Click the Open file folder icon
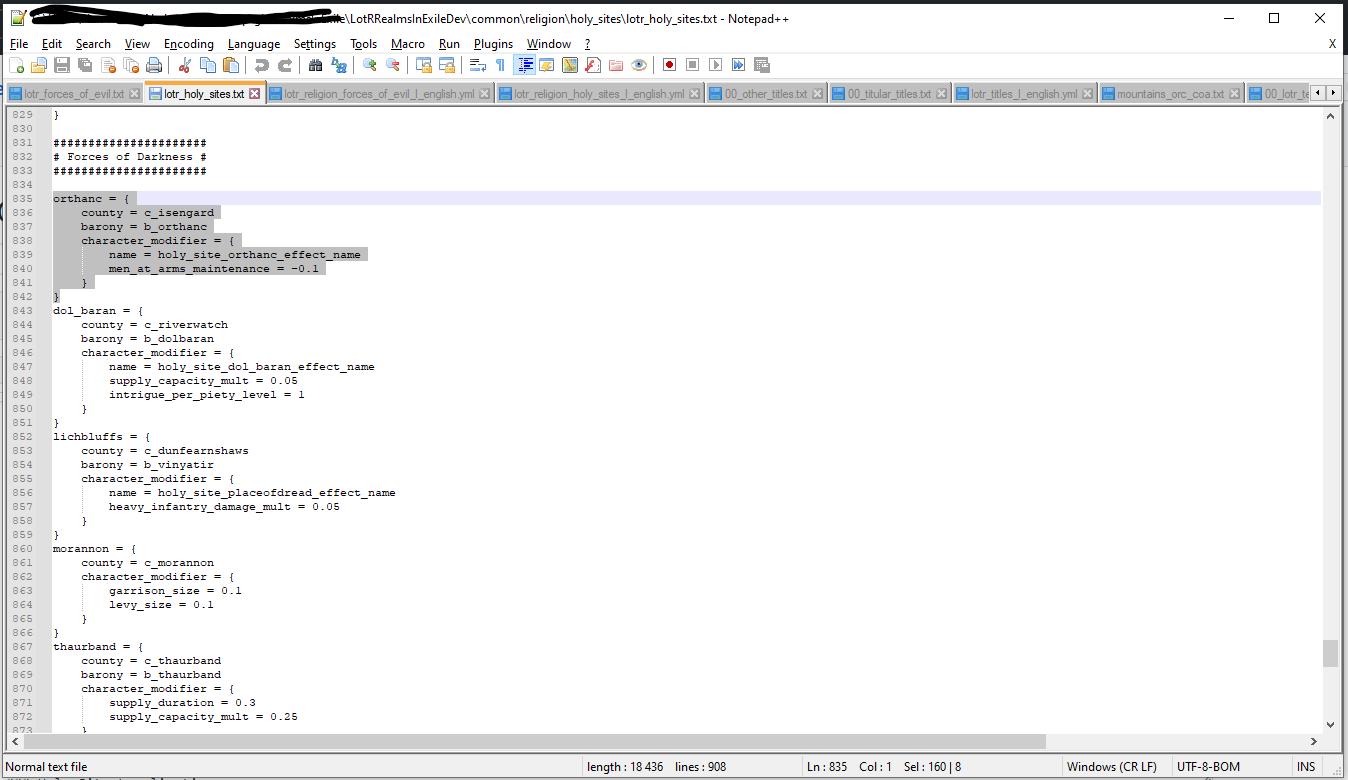This screenshot has height=780, width=1348. tap(39, 65)
